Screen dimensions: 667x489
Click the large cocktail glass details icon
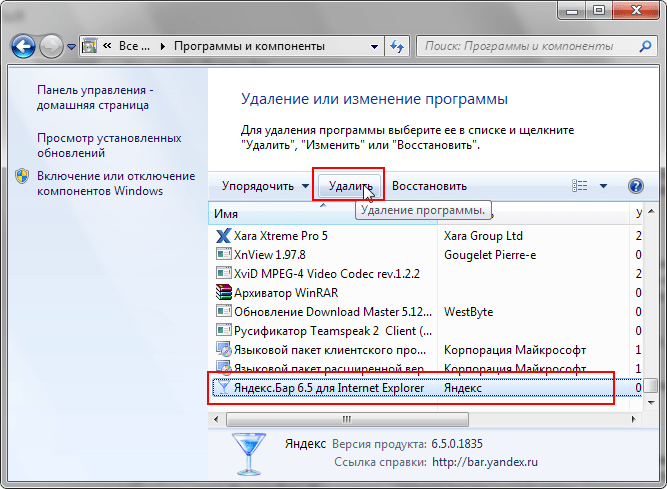[x=249, y=454]
